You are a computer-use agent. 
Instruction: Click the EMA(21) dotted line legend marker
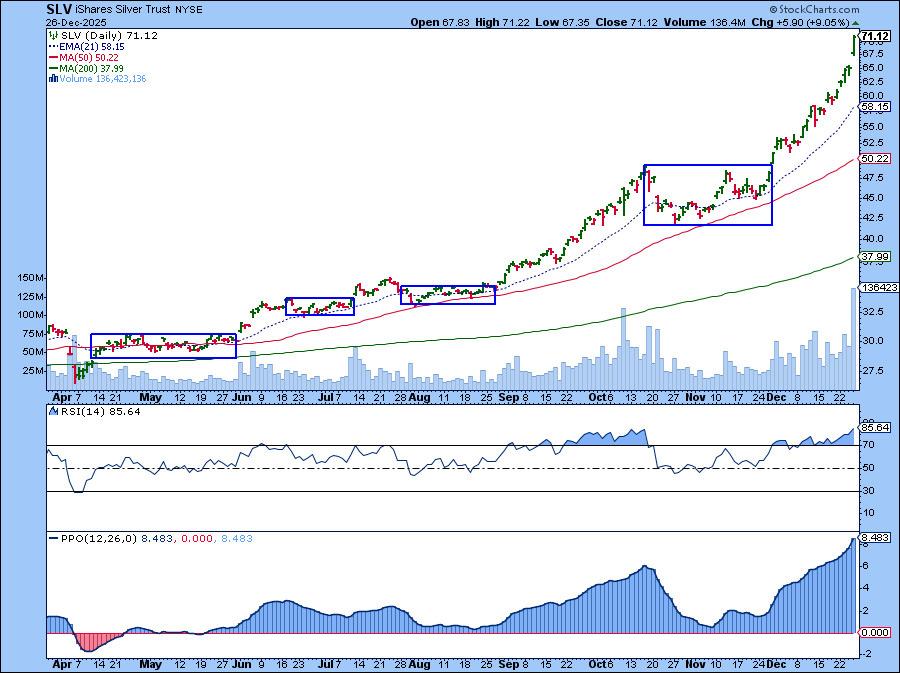tap(51, 46)
